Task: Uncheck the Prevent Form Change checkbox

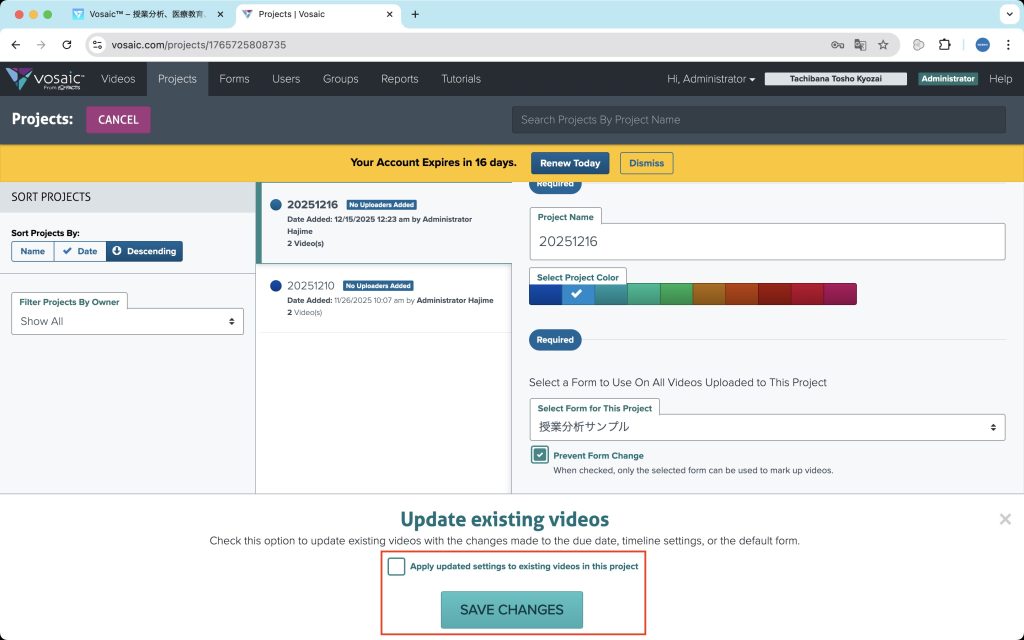Action: pos(540,455)
